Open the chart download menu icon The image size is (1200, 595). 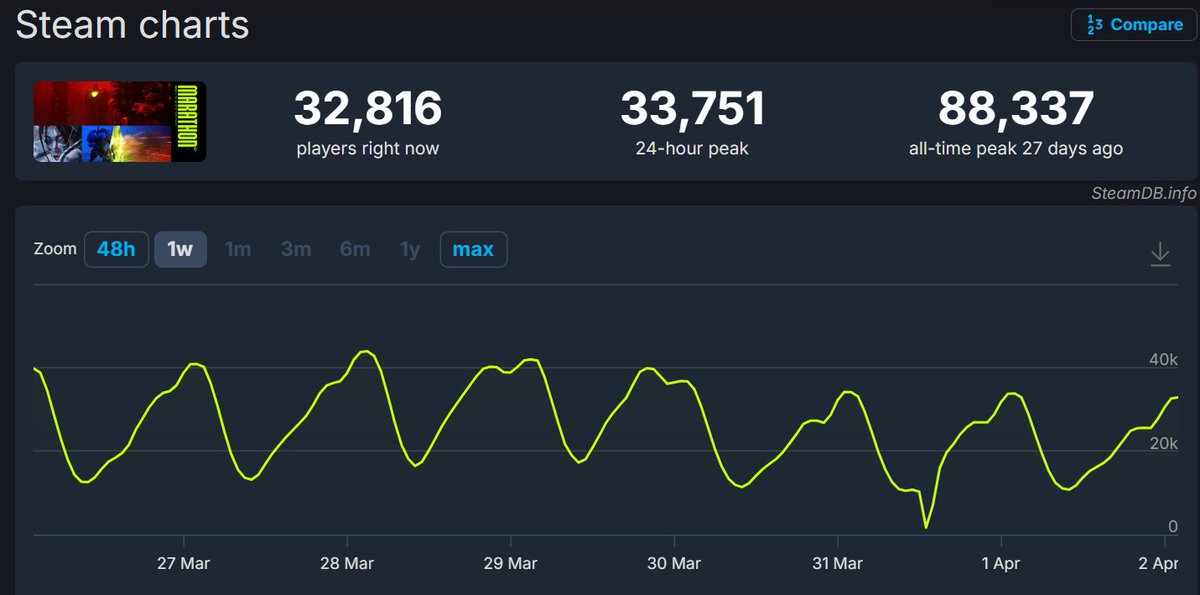pyautogui.click(x=1160, y=253)
